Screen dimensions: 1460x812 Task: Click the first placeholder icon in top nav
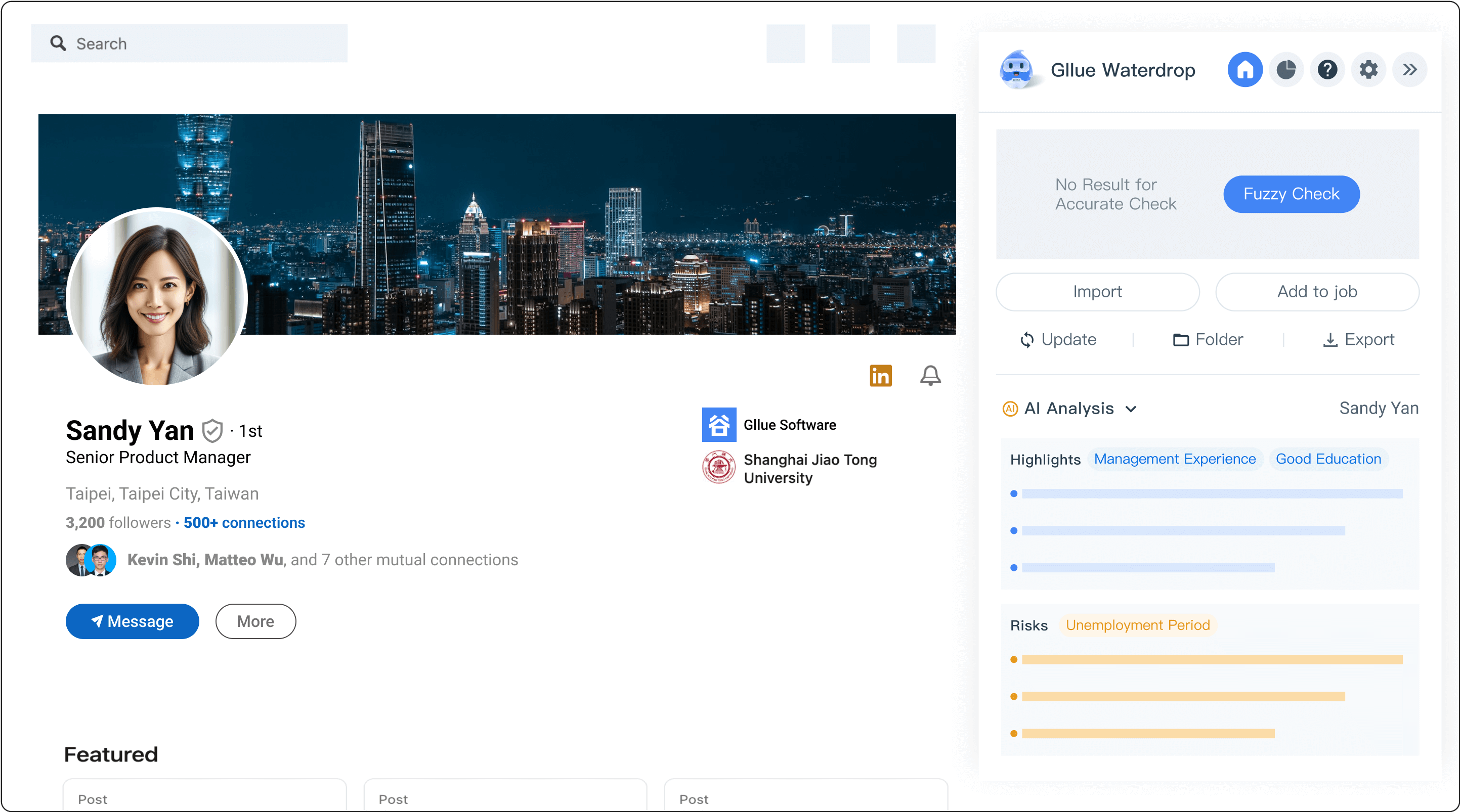click(x=786, y=43)
